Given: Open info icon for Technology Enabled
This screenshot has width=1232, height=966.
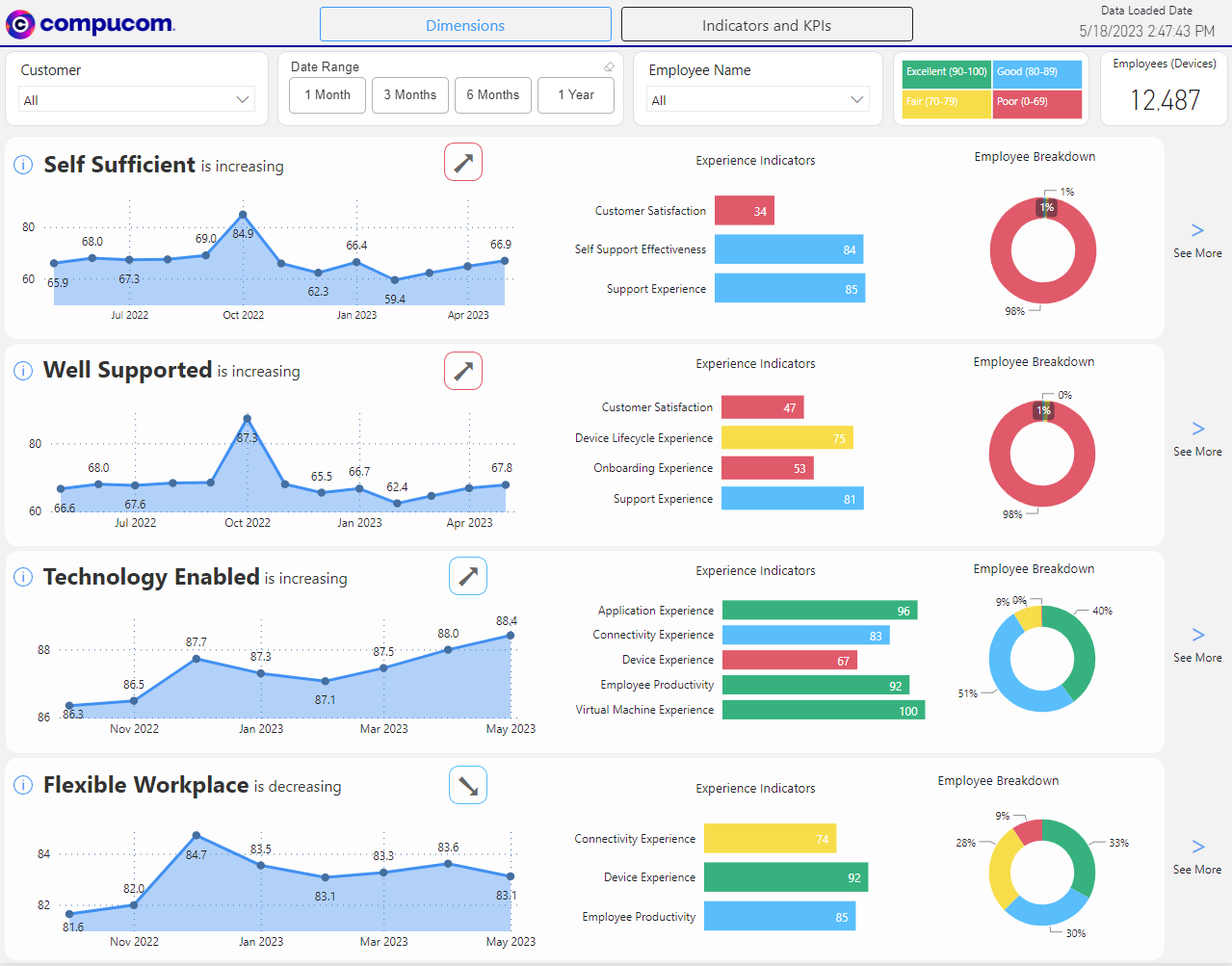Looking at the screenshot, I should [23, 578].
